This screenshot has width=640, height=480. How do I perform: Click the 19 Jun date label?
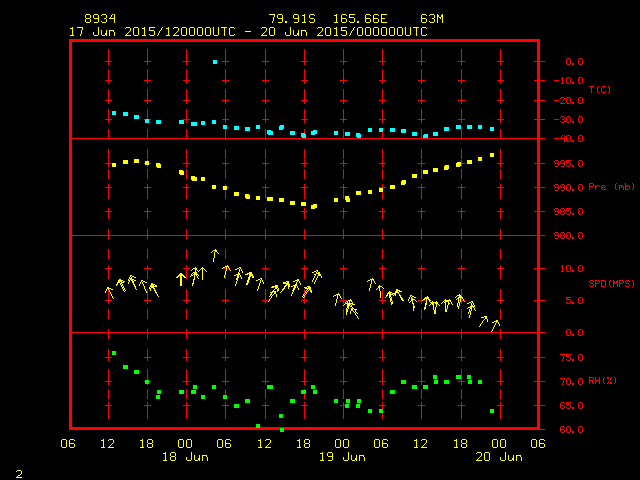coord(341,457)
